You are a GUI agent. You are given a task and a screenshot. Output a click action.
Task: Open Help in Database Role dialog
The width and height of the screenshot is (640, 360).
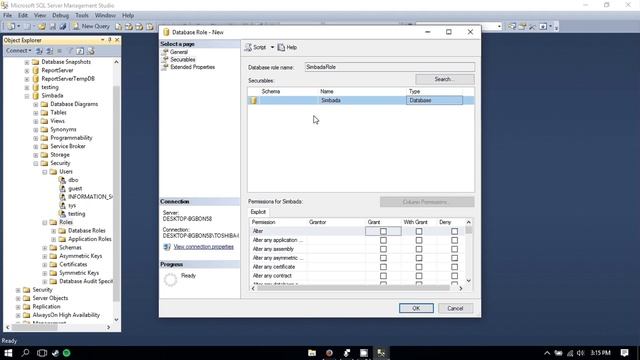click(x=287, y=47)
